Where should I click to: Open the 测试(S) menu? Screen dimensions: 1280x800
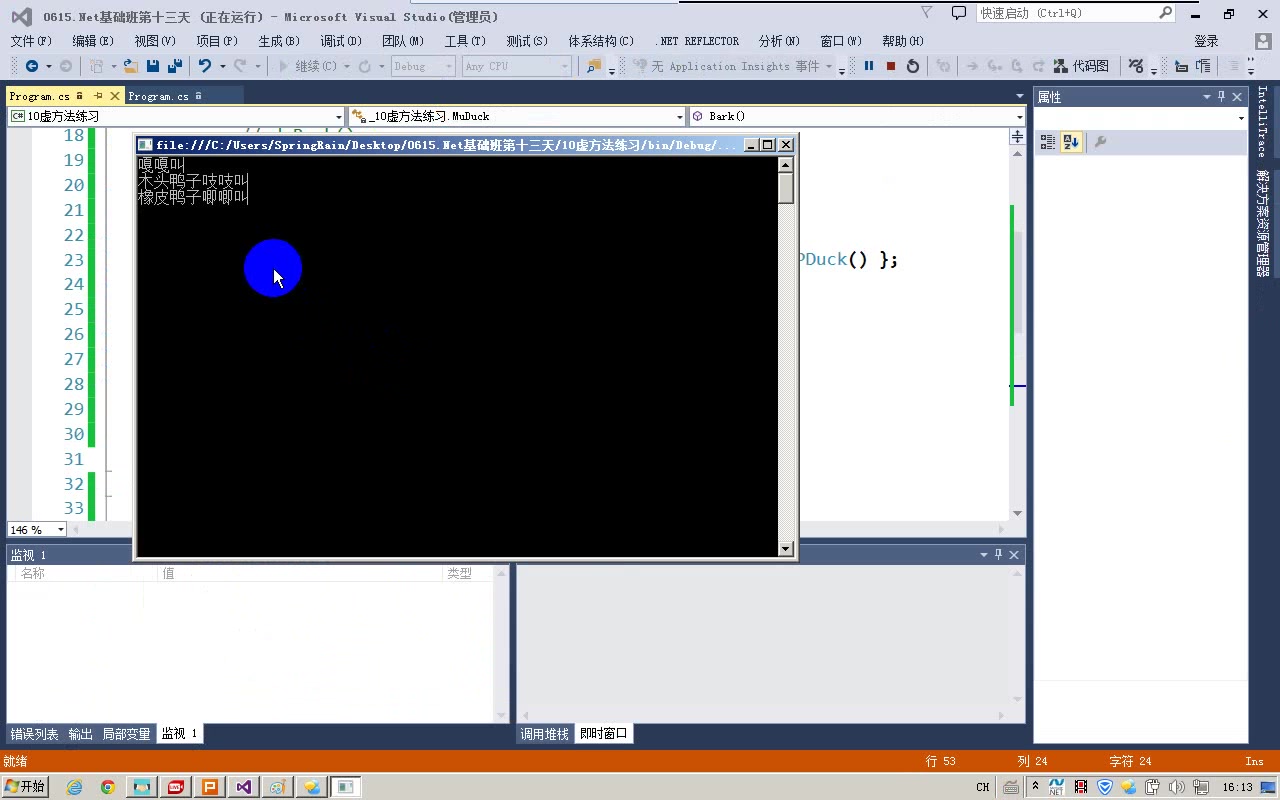click(x=527, y=41)
